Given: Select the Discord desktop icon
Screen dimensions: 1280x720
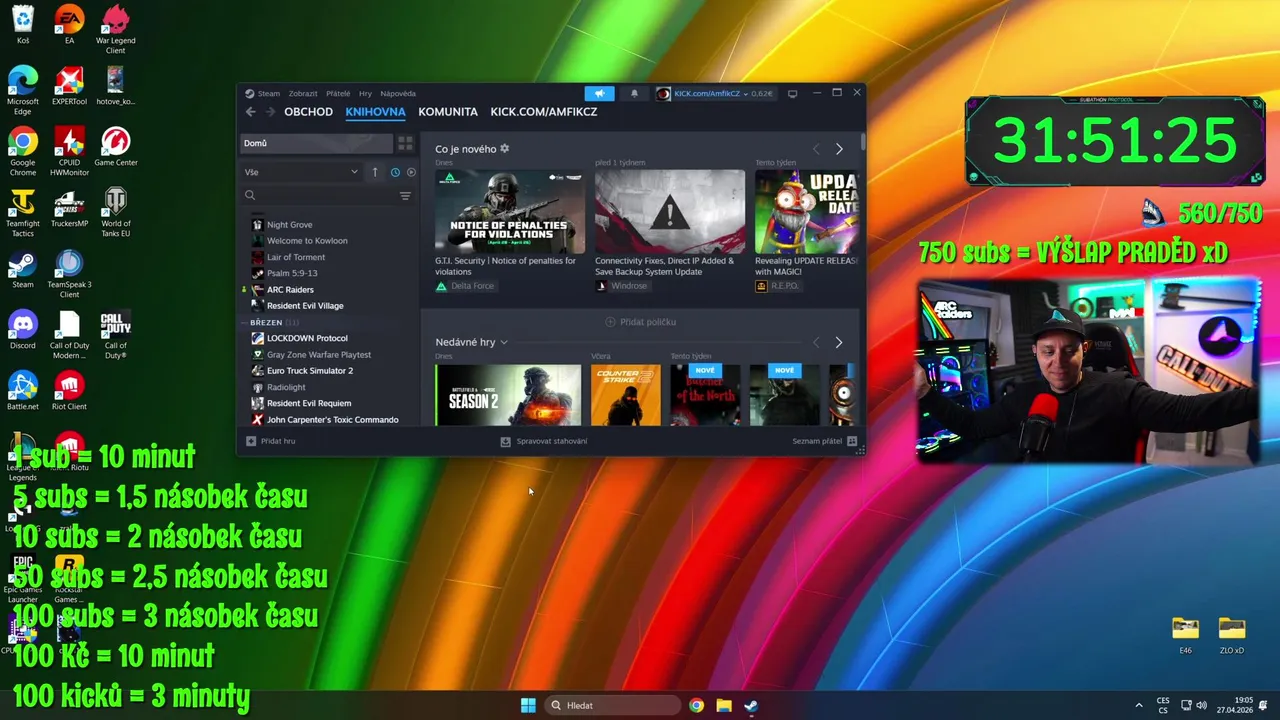Looking at the screenshot, I should [22, 330].
